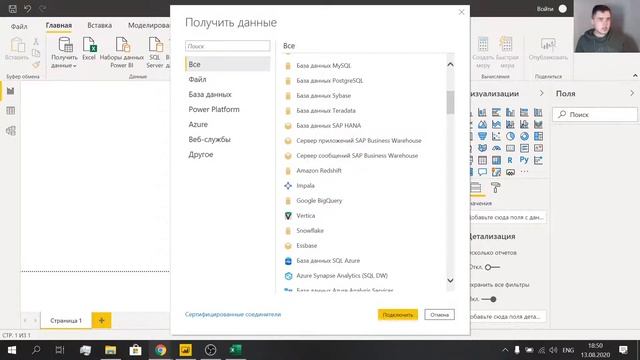Image resolution: width=640 pixels, height=360 pixels.
Task: Select table visual
Action: [482, 160]
